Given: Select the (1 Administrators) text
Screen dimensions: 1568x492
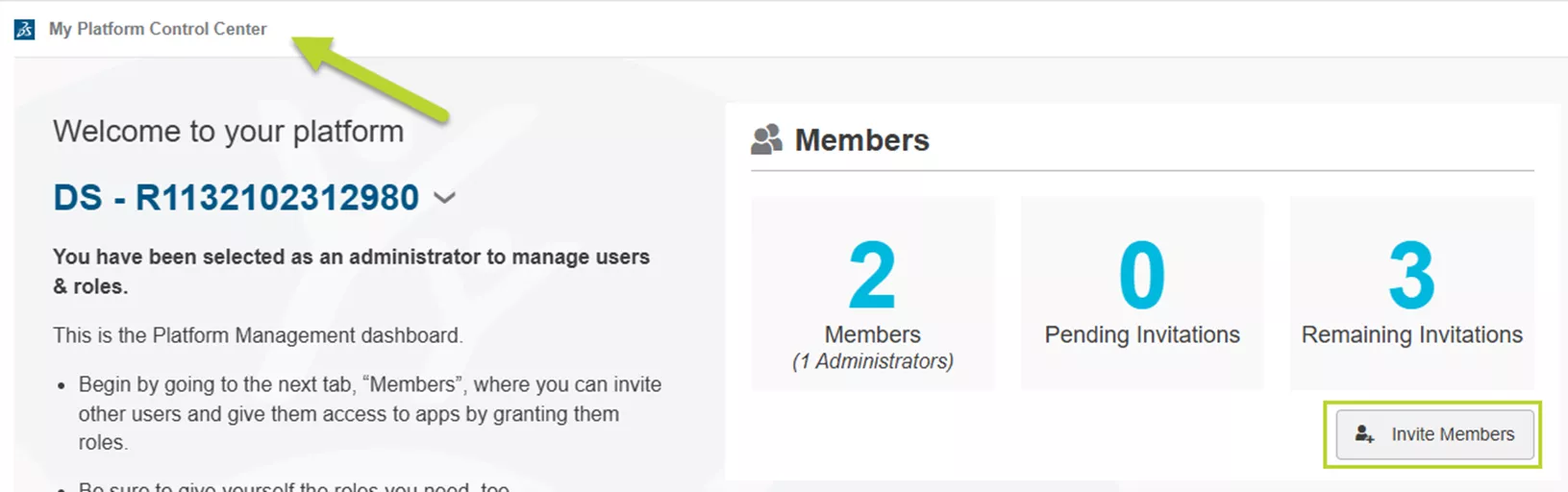Looking at the screenshot, I should pos(872,361).
